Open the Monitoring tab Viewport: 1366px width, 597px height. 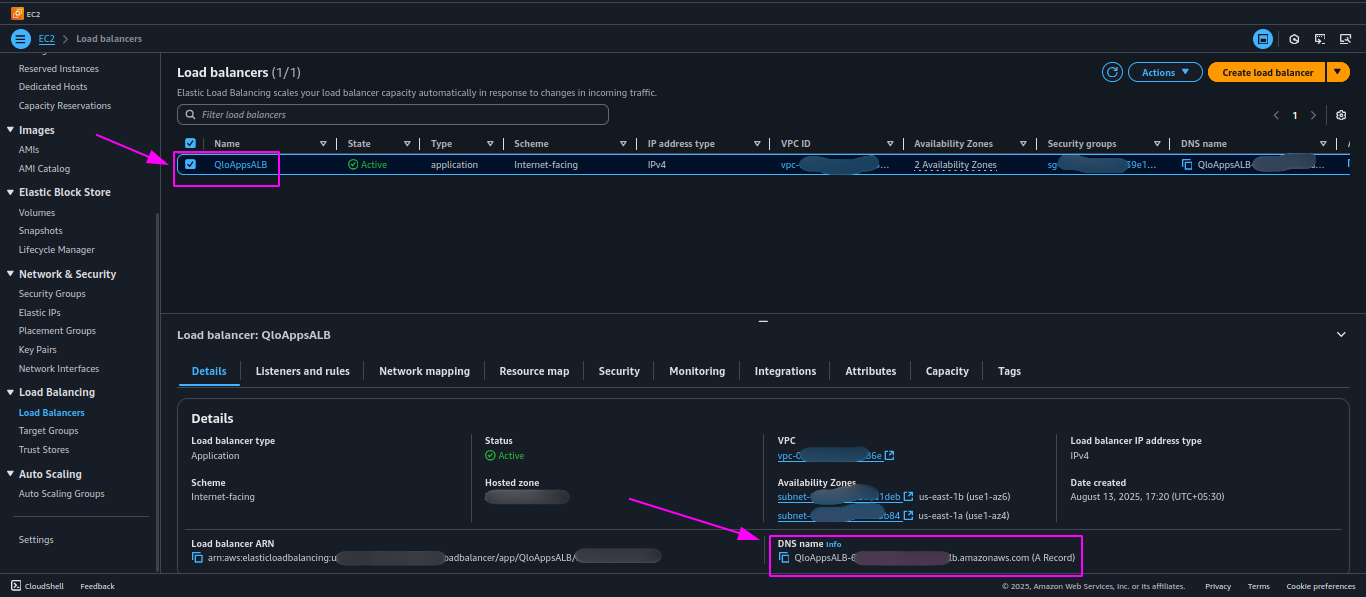click(697, 371)
